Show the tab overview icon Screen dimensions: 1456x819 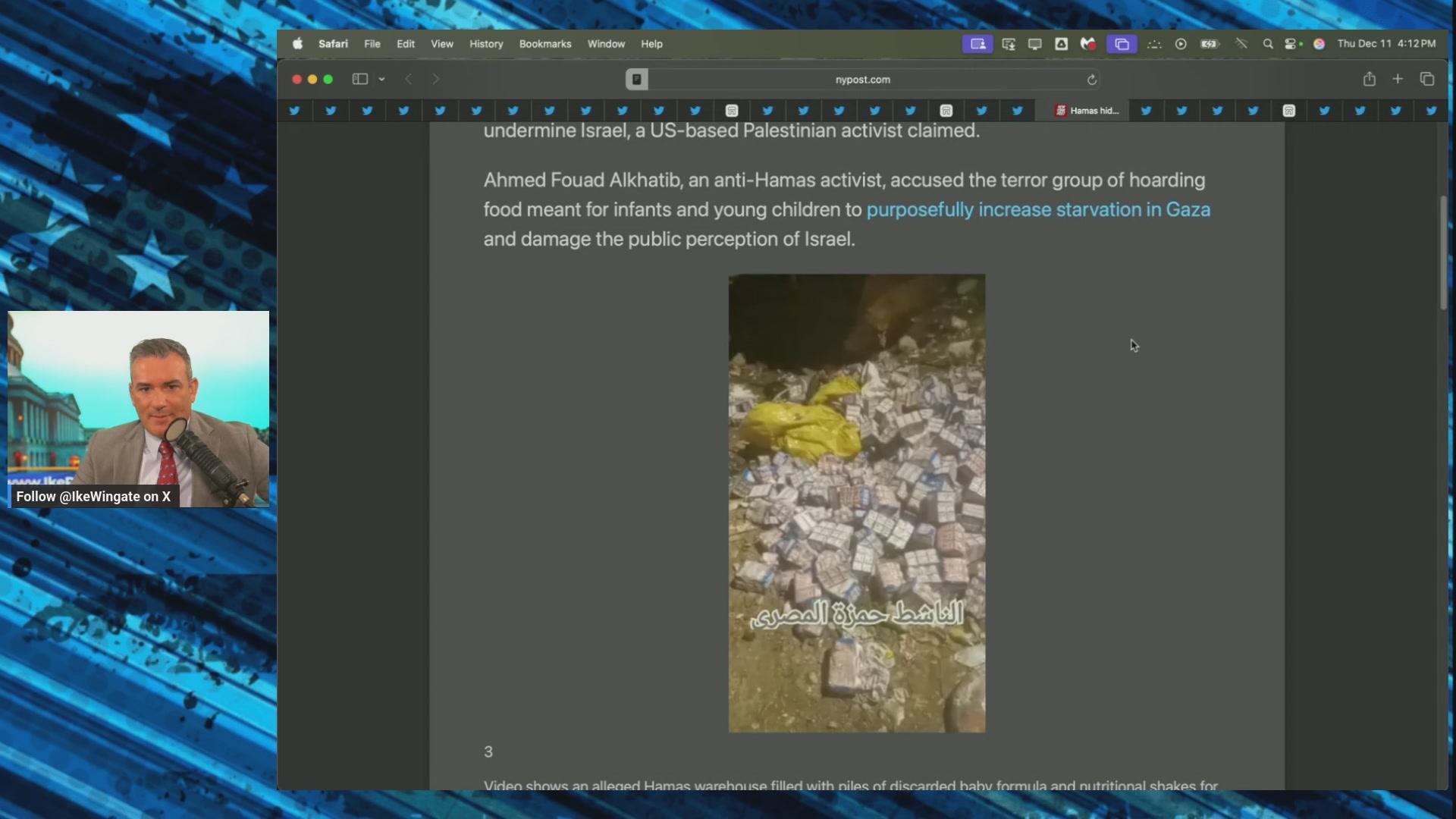[1427, 79]
